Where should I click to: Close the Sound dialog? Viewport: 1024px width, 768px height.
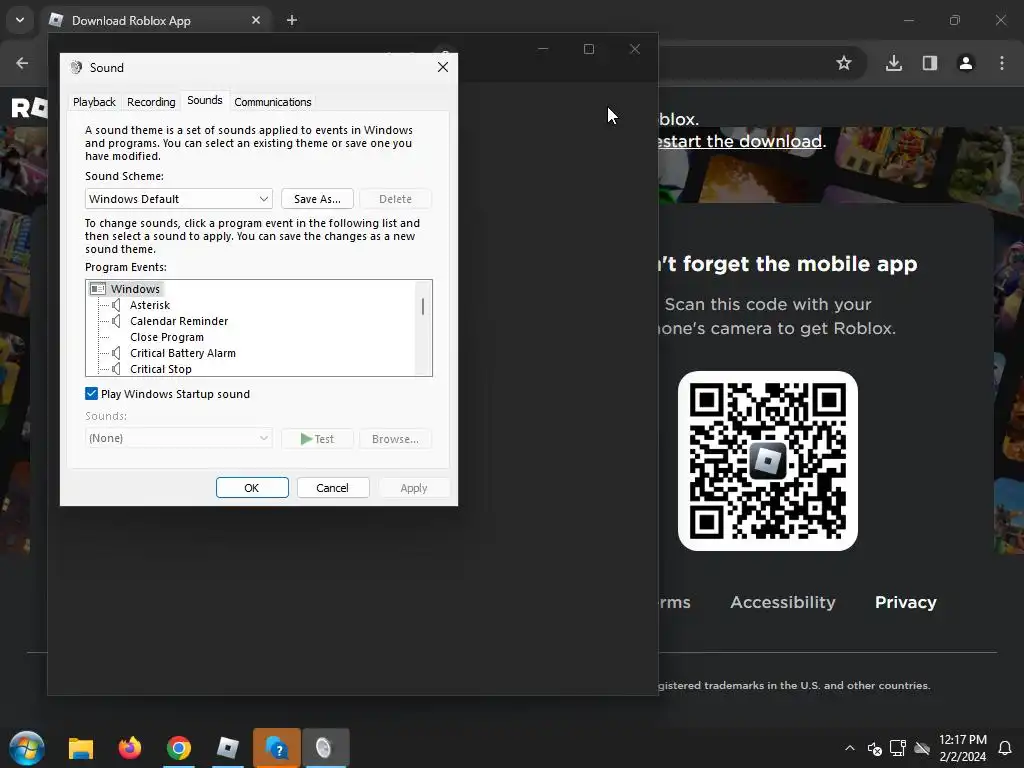443,67
